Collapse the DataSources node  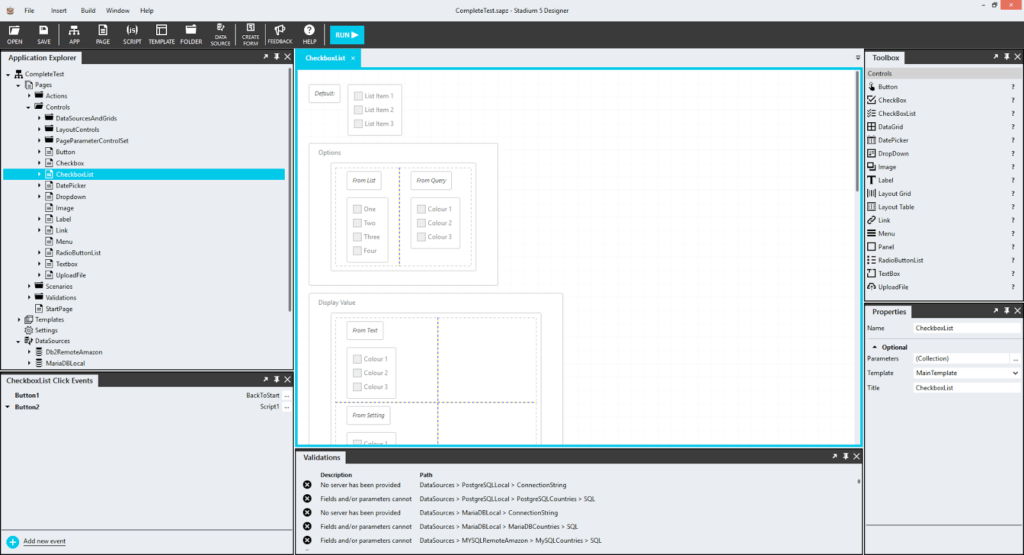19,341
